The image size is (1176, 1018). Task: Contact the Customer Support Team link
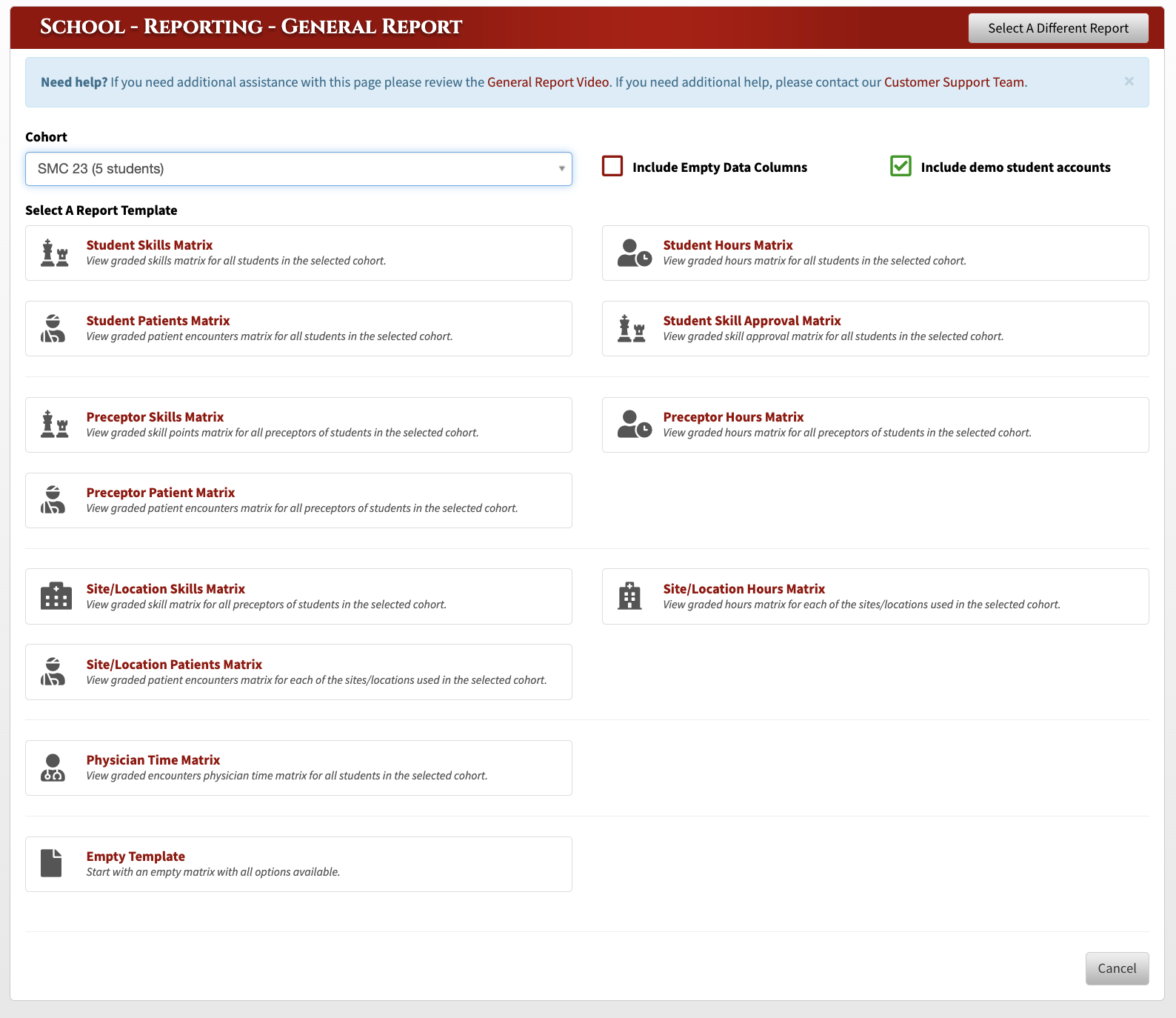(954, 82)
